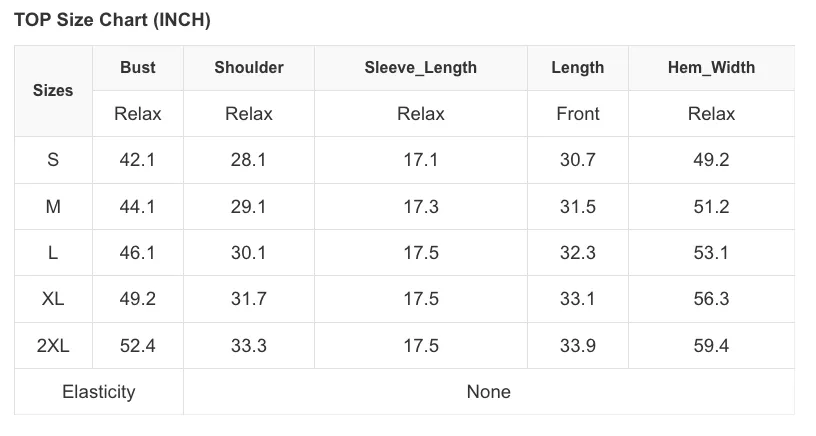Viewport: 816px width, 436px height.
Task: Select shoulder value 31.7 for XL
Action: click(249, 299)
